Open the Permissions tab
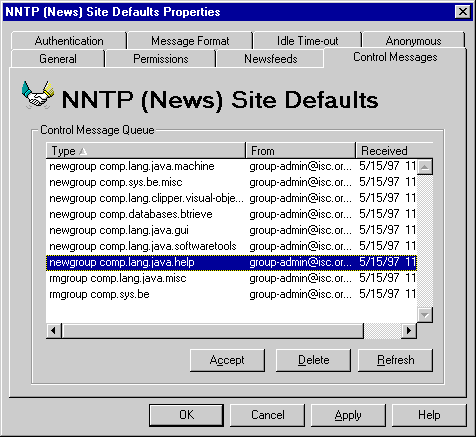The image size is (476, 437). coord(161,59)
